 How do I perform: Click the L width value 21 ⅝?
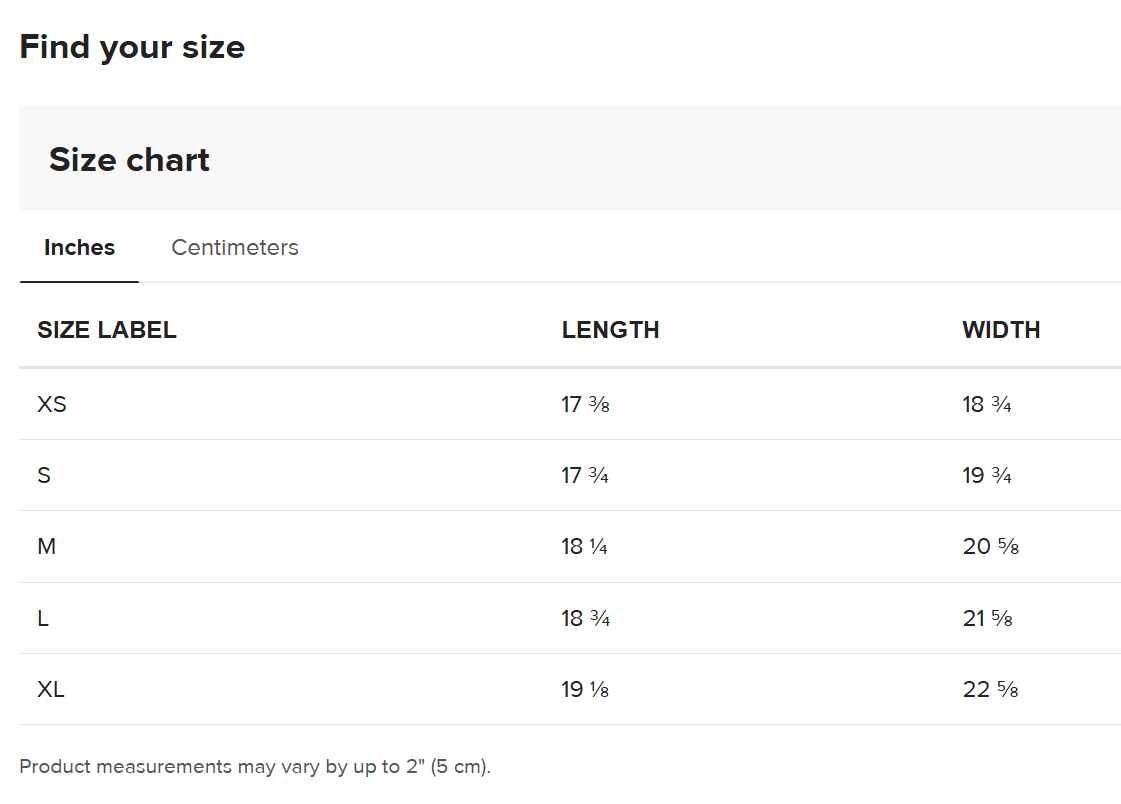click(987, 619)
